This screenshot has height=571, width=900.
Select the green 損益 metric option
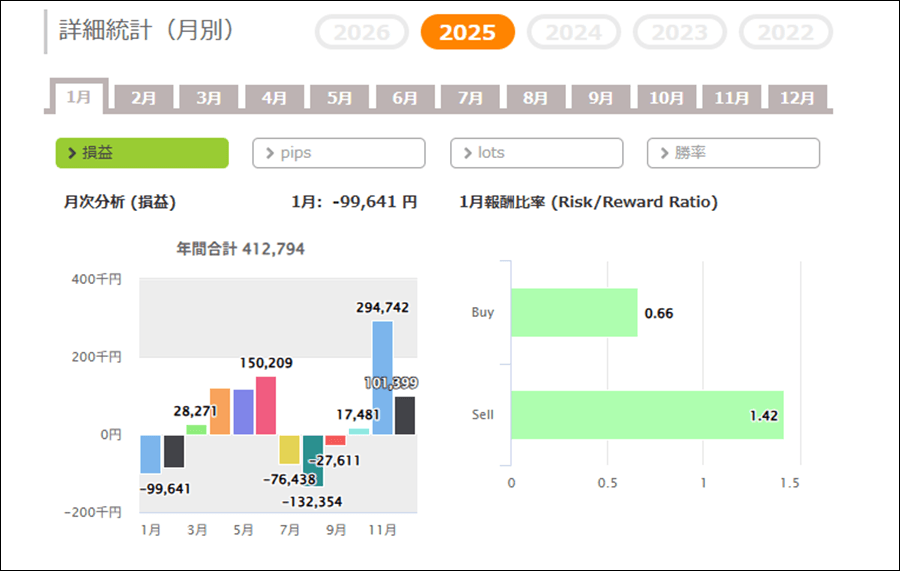pyautogui.click(x=141, y=153)
